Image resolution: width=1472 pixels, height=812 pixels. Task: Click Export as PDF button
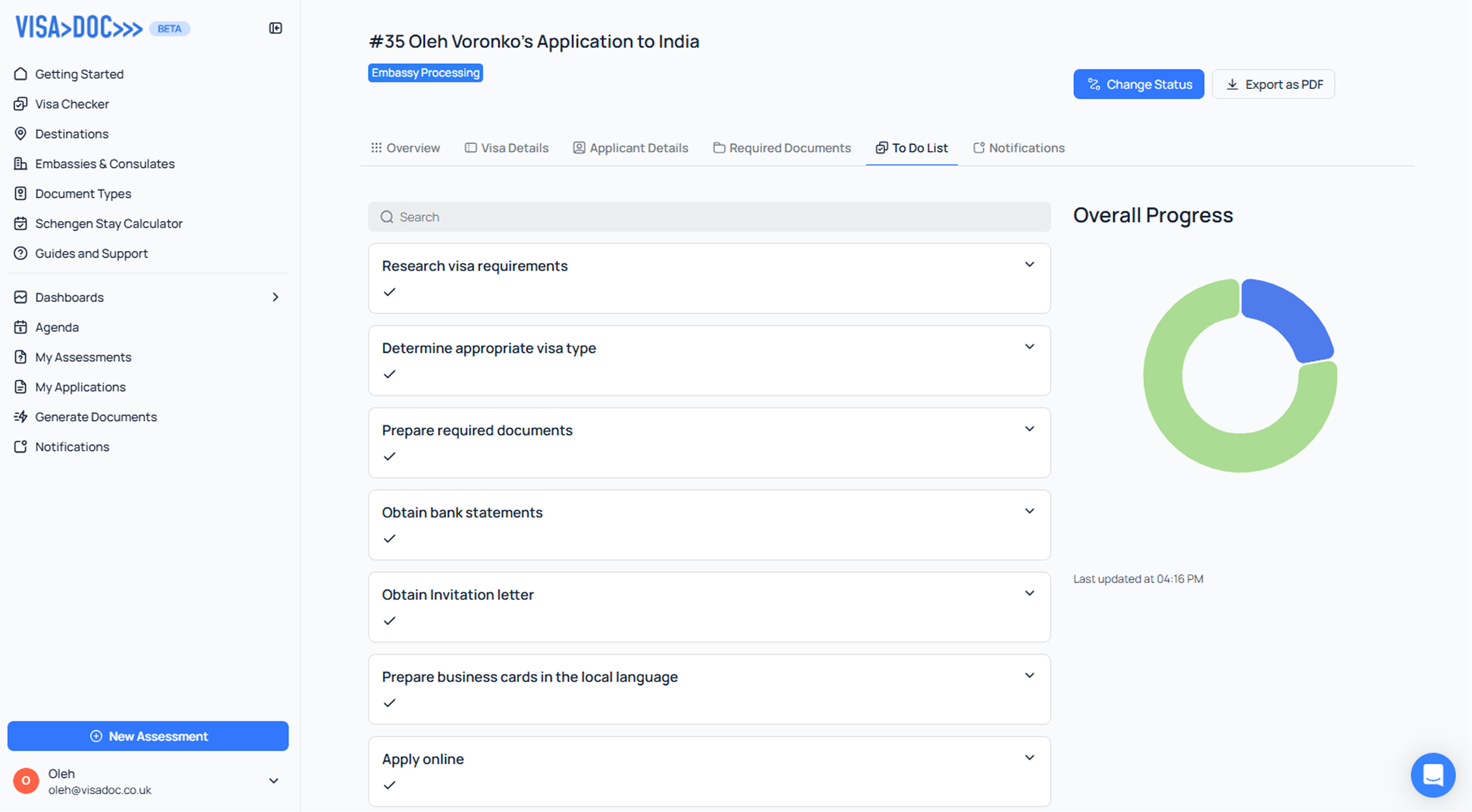[1273, 84]
